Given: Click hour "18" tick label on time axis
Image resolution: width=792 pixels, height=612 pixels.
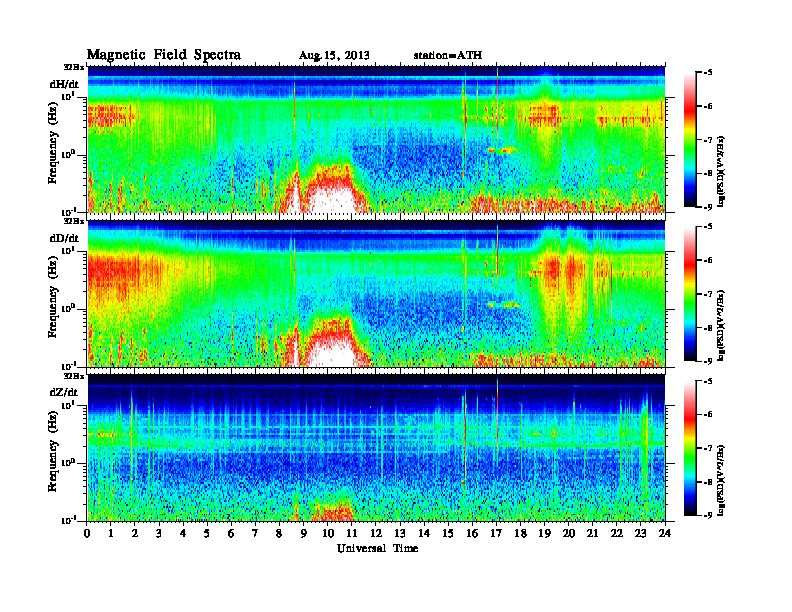Looking at the screenshot, I should (520, 533).
